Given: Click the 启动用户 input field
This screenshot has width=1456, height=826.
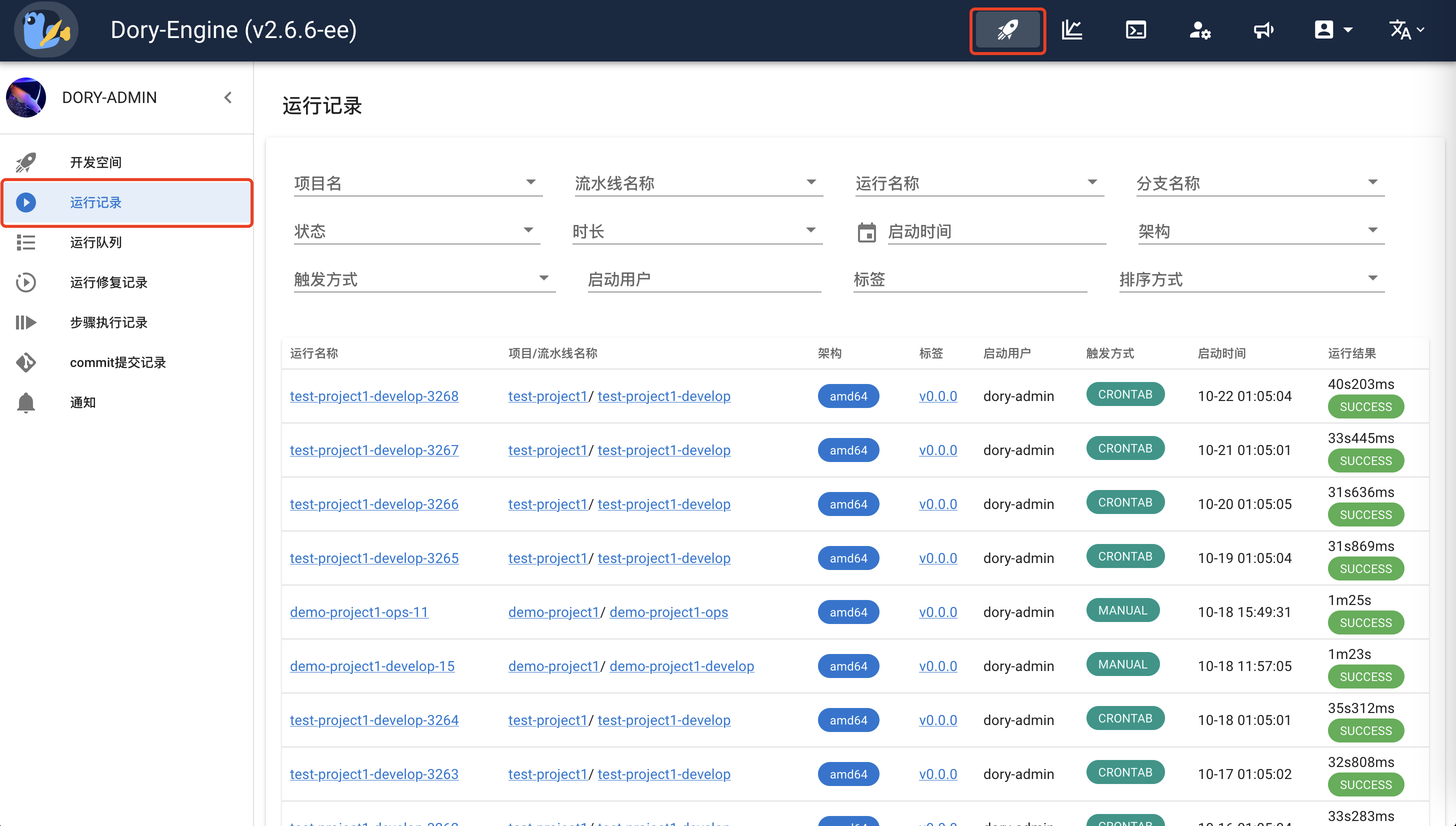Looking at the screenshot, I should 703,279.
